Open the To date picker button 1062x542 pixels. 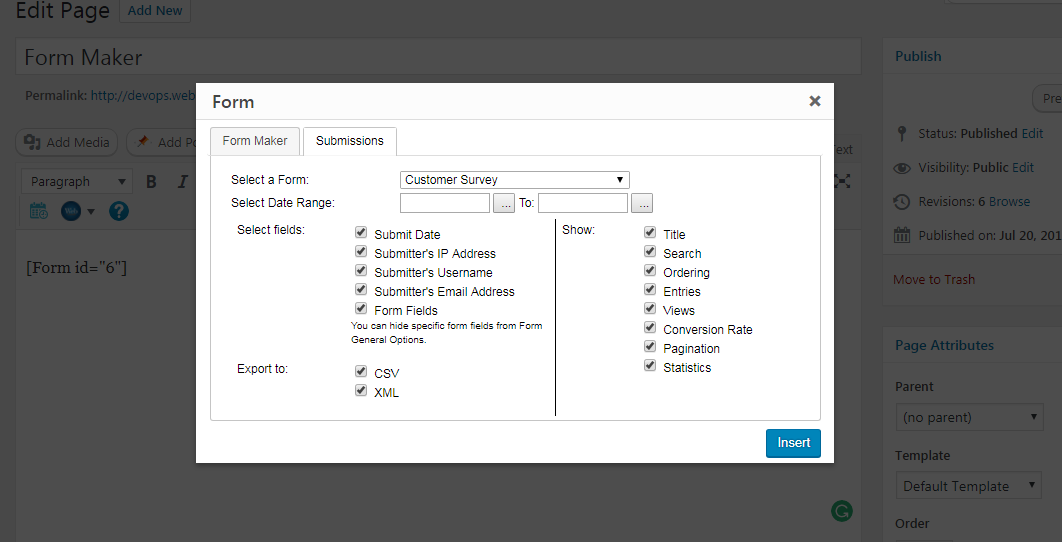click(642, 203)
